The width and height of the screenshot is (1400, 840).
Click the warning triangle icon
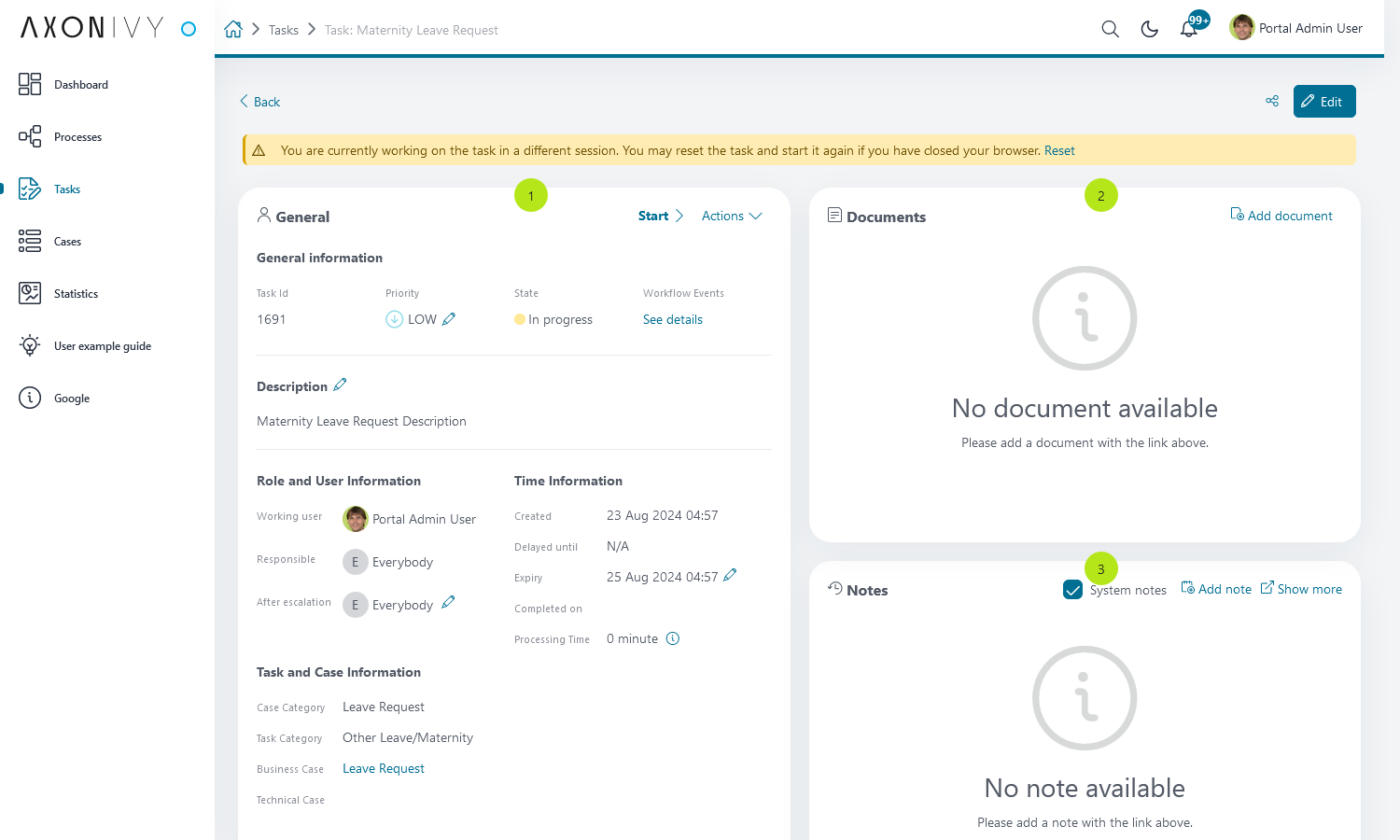[259, 150]
